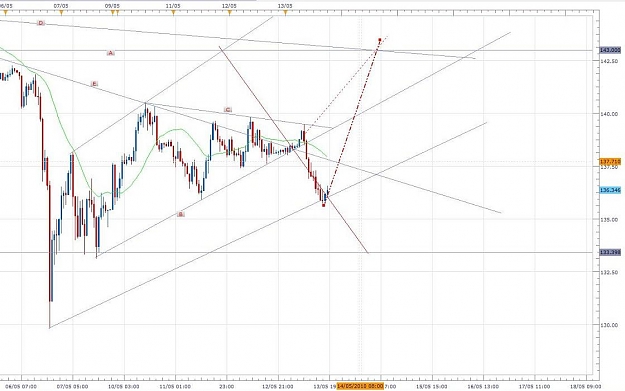Click the 06/05 07:00 time axis label
Image resolution: width=625 pixels, height=391 pixels.
click(22, 386)
